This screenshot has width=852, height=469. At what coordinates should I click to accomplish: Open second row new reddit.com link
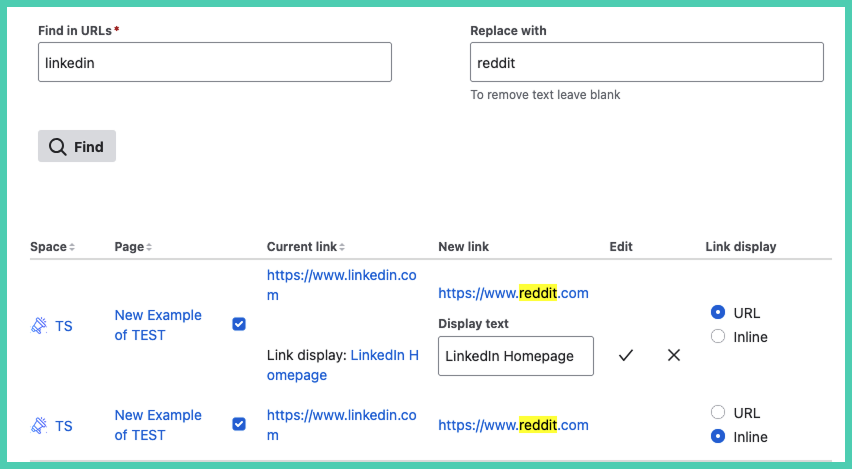[513, 425]
